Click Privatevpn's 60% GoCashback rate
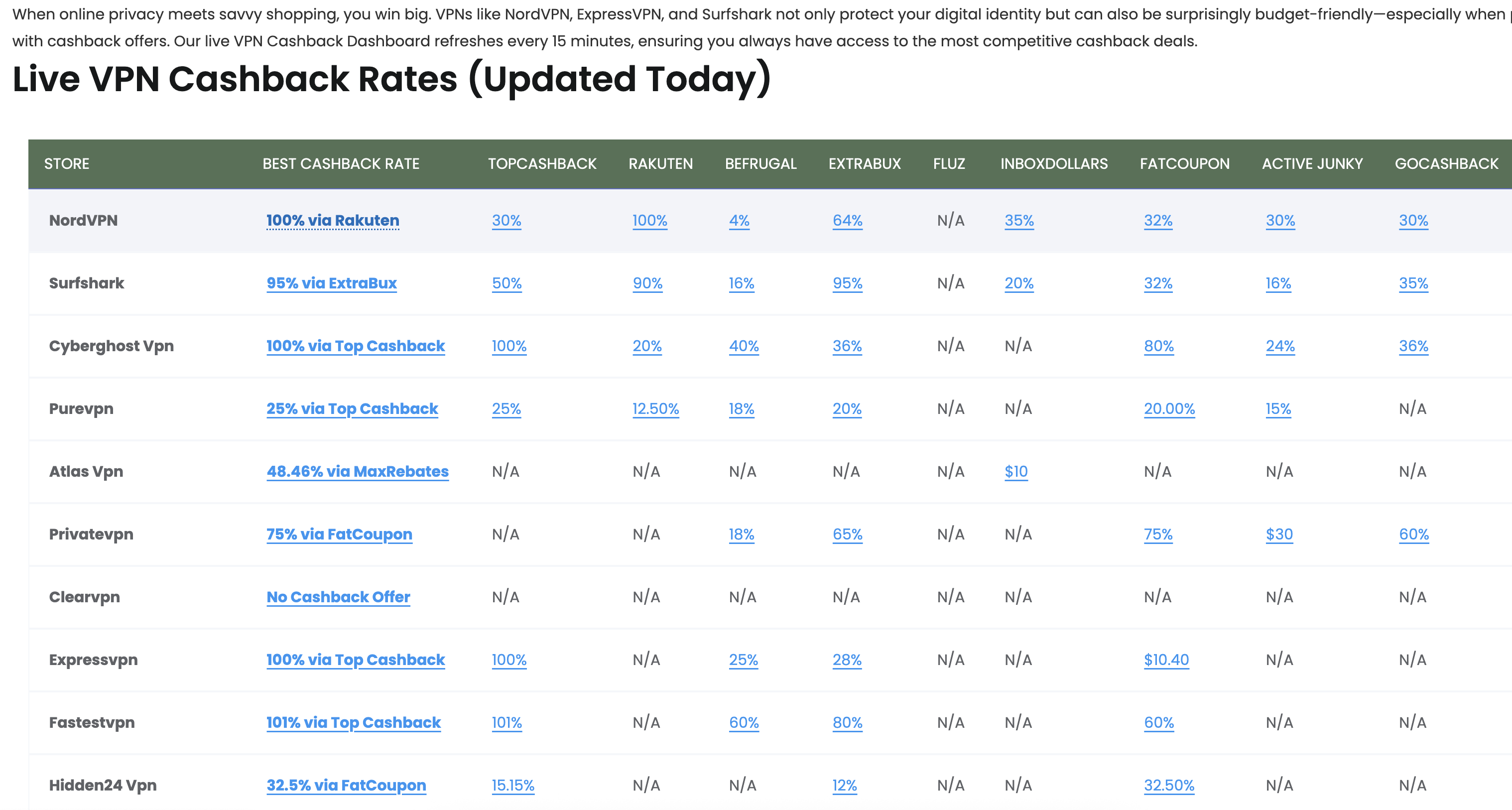 pyautogui.click(x=1414, y=535)
